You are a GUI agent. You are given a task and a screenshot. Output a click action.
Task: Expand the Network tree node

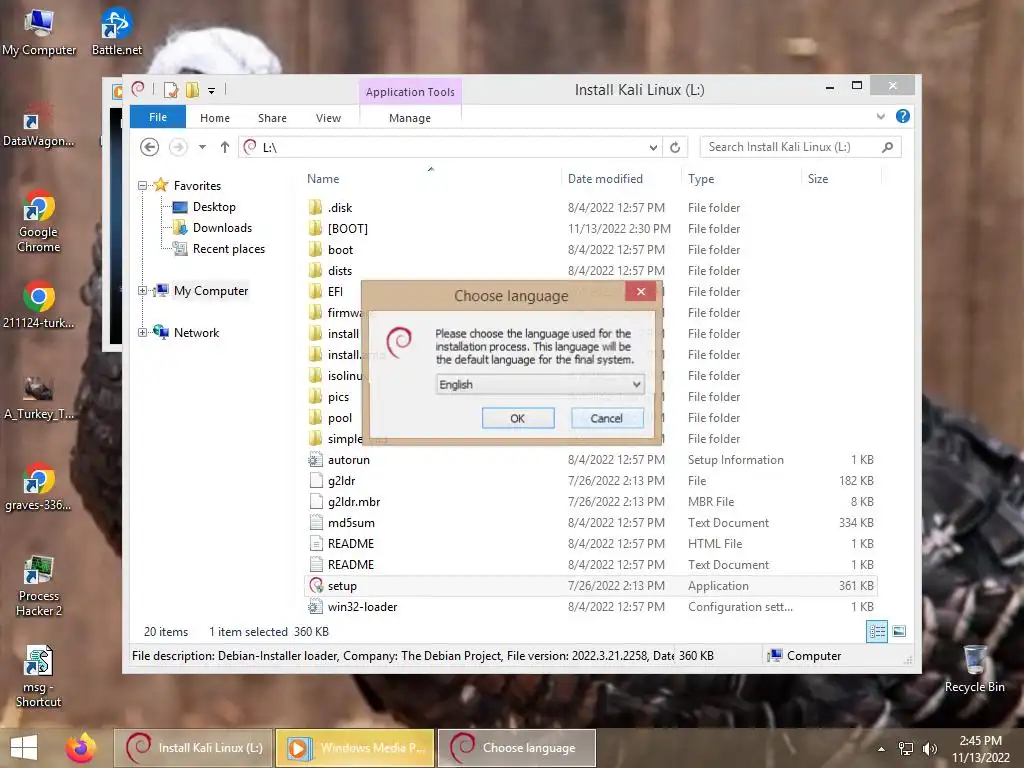[142, 333]
